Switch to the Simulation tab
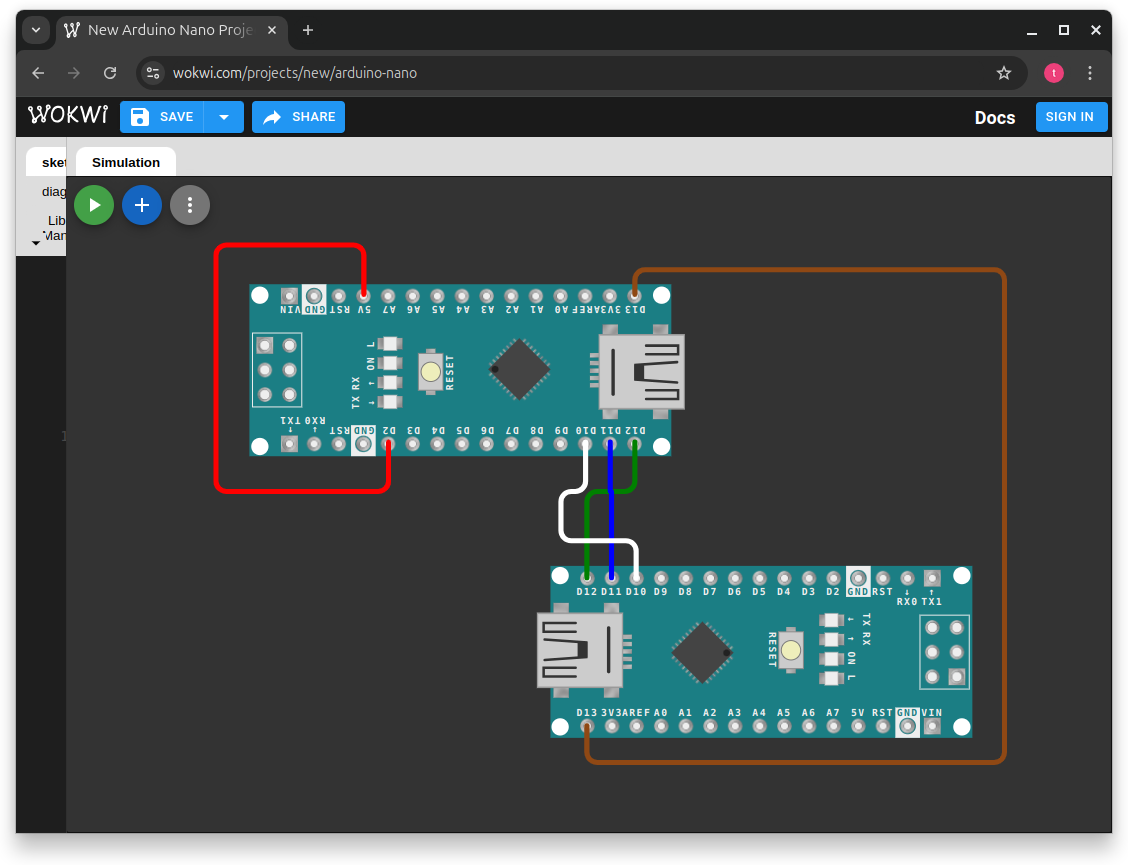Image resolution: width=1128 pixels, height=865 pixels. pyautogui.click(x=125, y=161)
